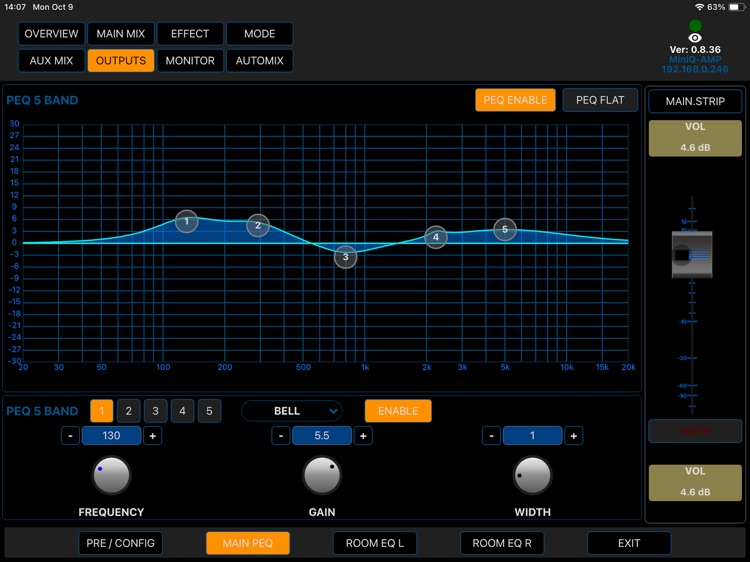Decrease gain with minus button
The image size is (750, 562).
pos(281,436)
